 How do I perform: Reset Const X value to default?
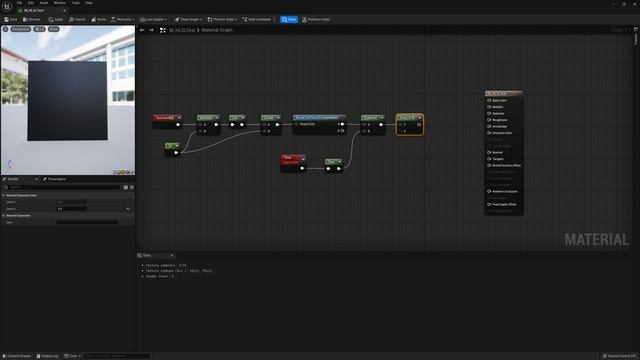tap(128, 209)
